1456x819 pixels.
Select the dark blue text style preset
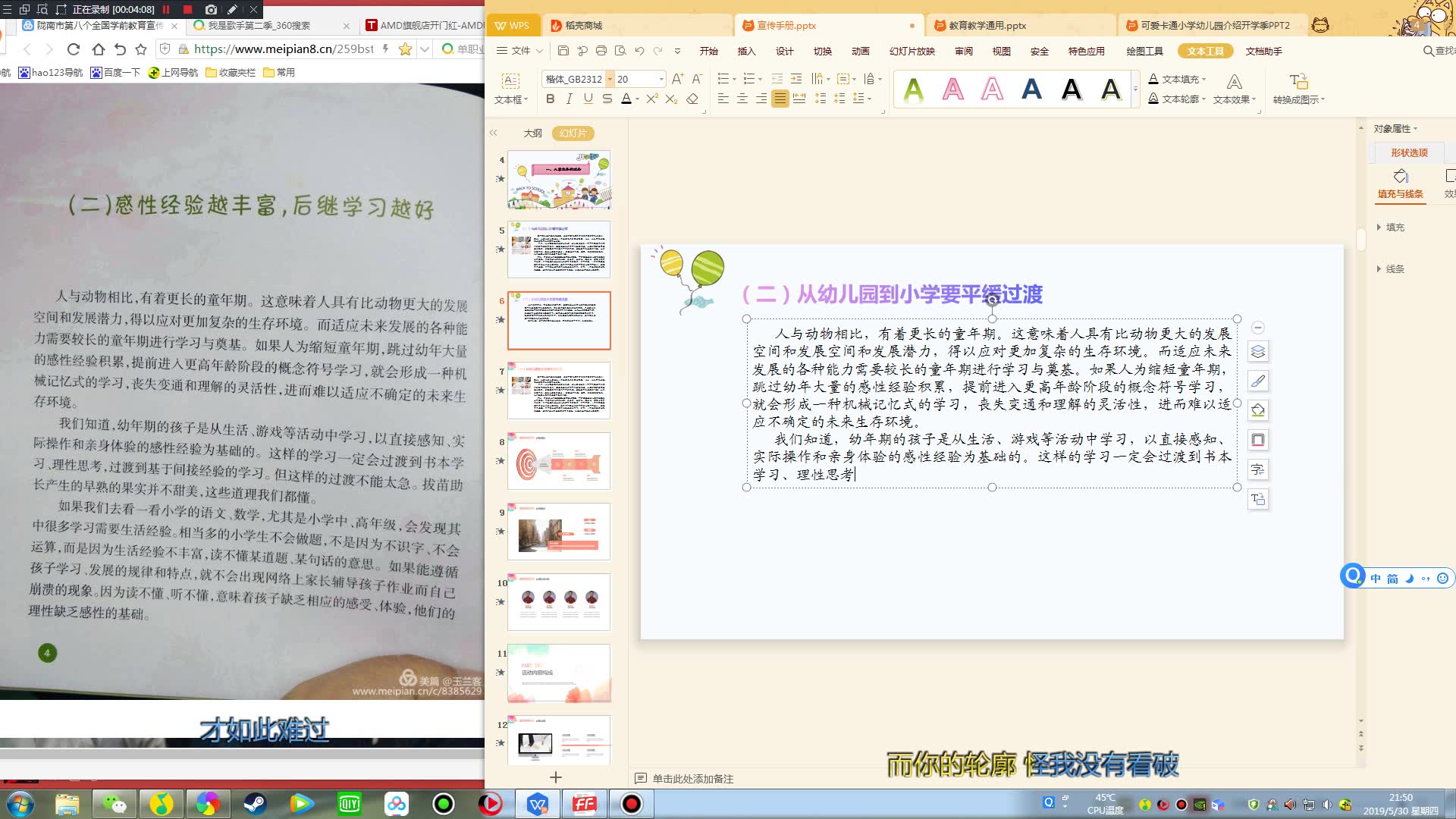[x=1032, y=89]
